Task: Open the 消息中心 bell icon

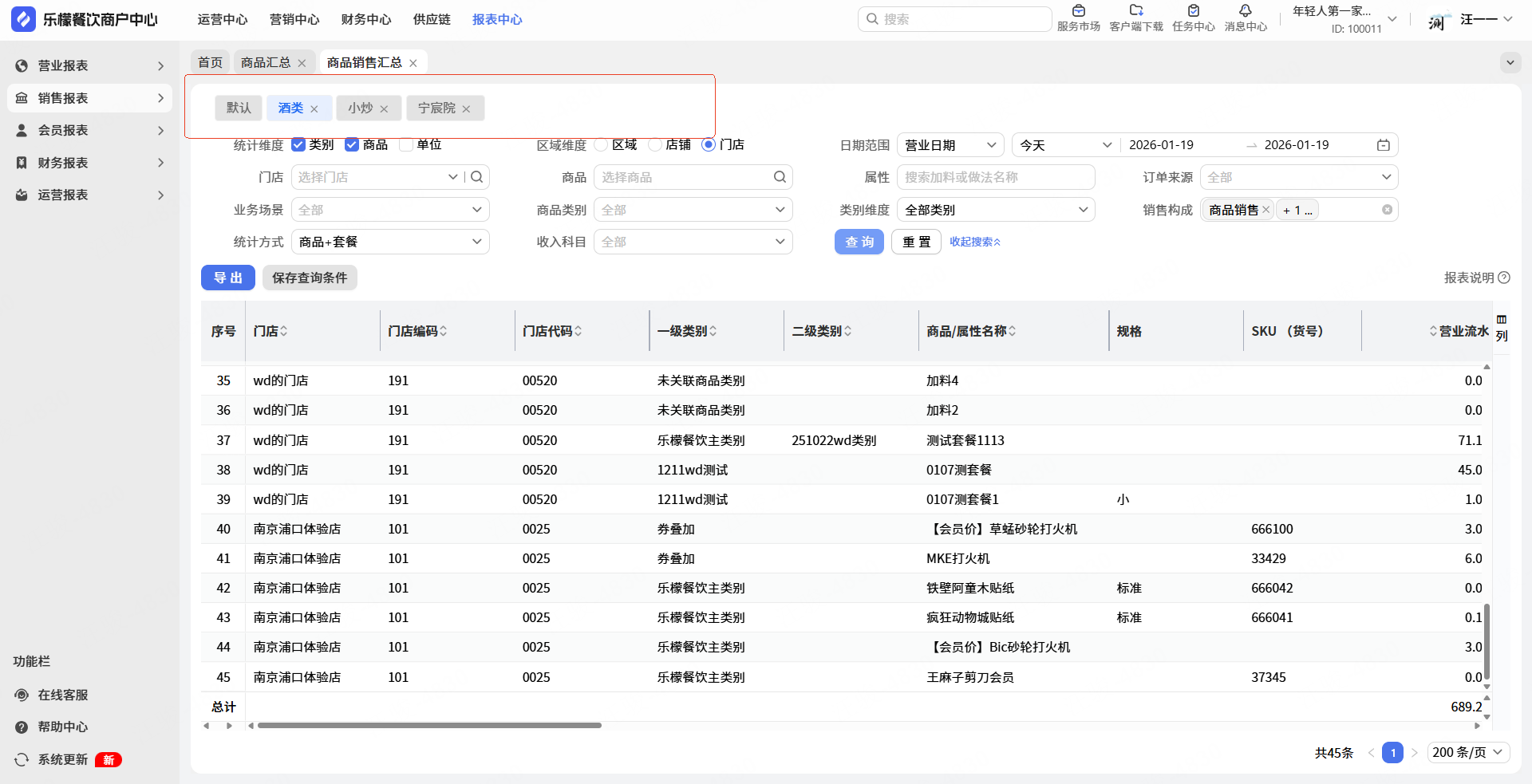Action: (x=1245, y=11)
